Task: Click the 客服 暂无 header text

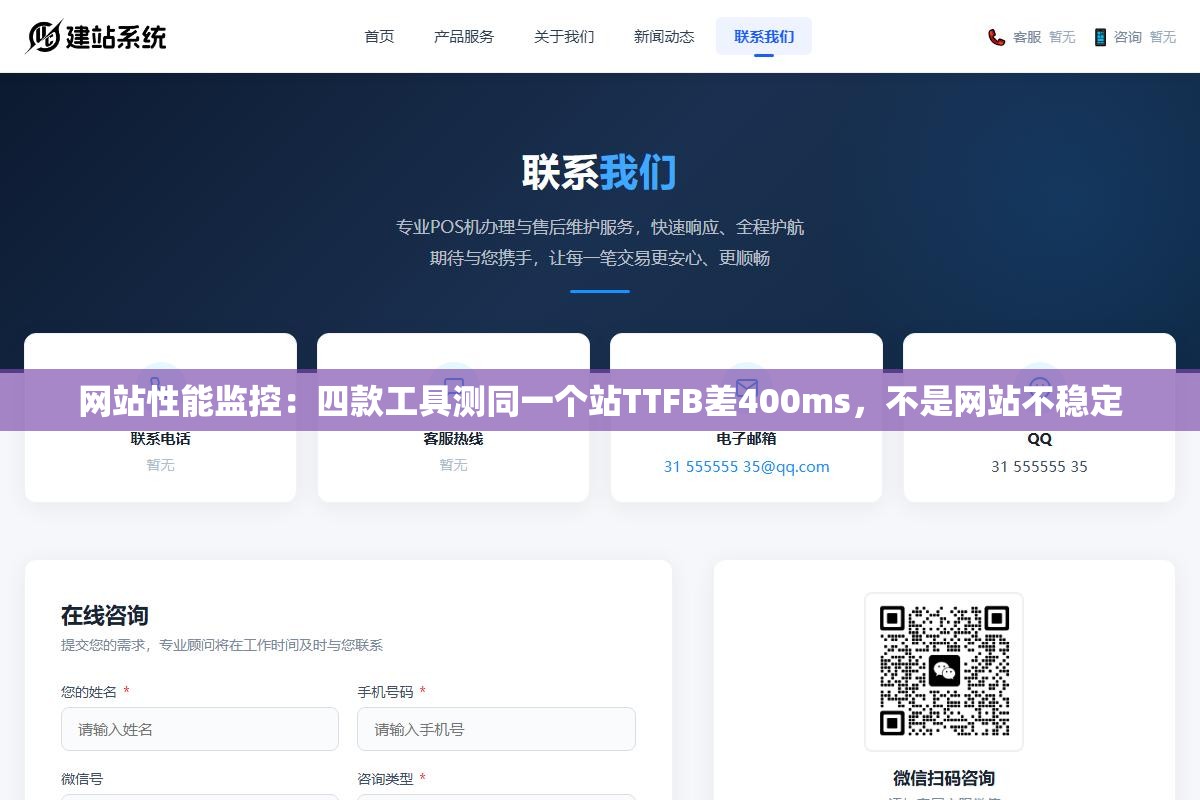Action: pos(1044,37)
